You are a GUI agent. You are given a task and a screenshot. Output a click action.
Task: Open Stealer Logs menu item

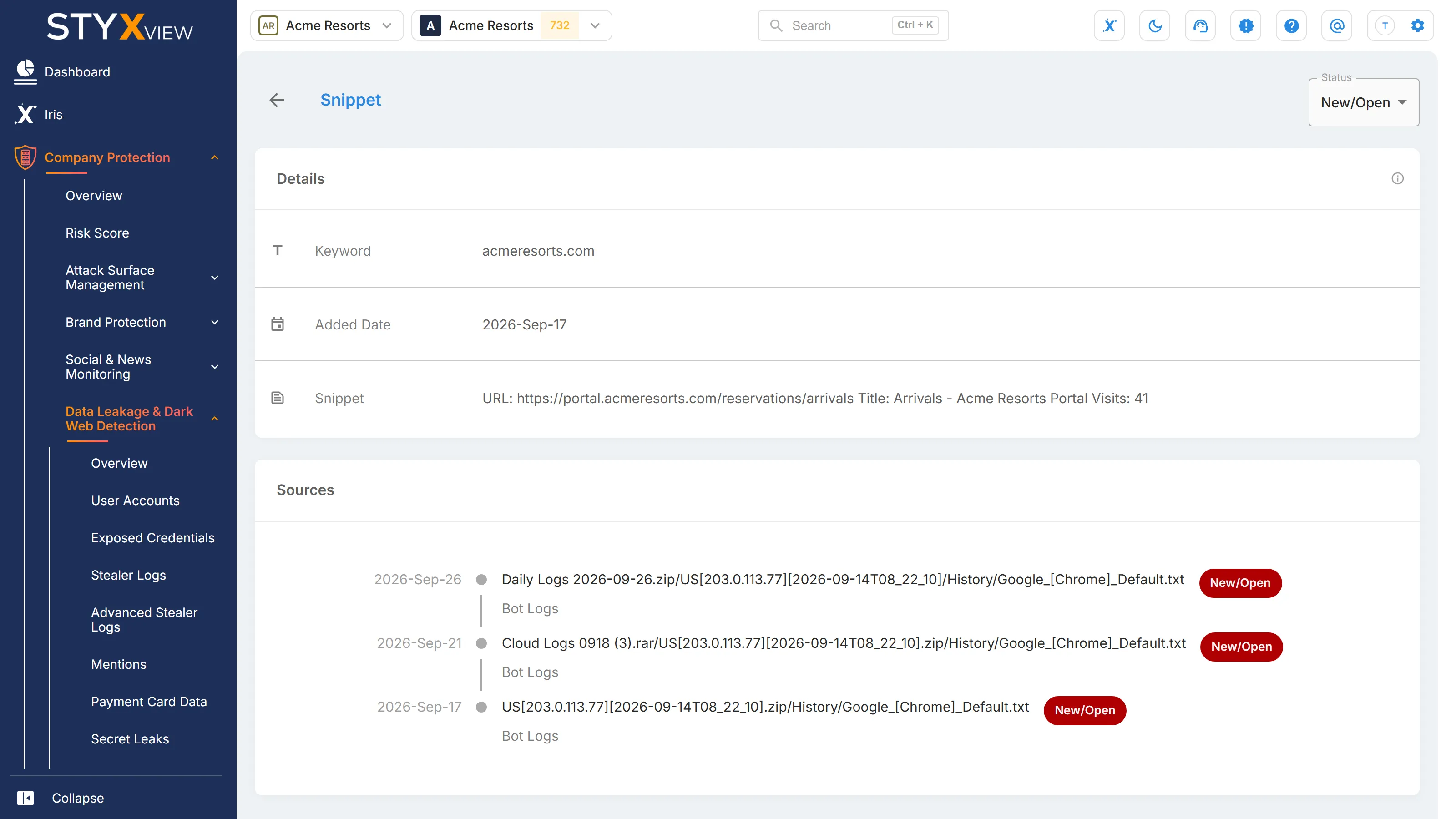coord(128,575)
